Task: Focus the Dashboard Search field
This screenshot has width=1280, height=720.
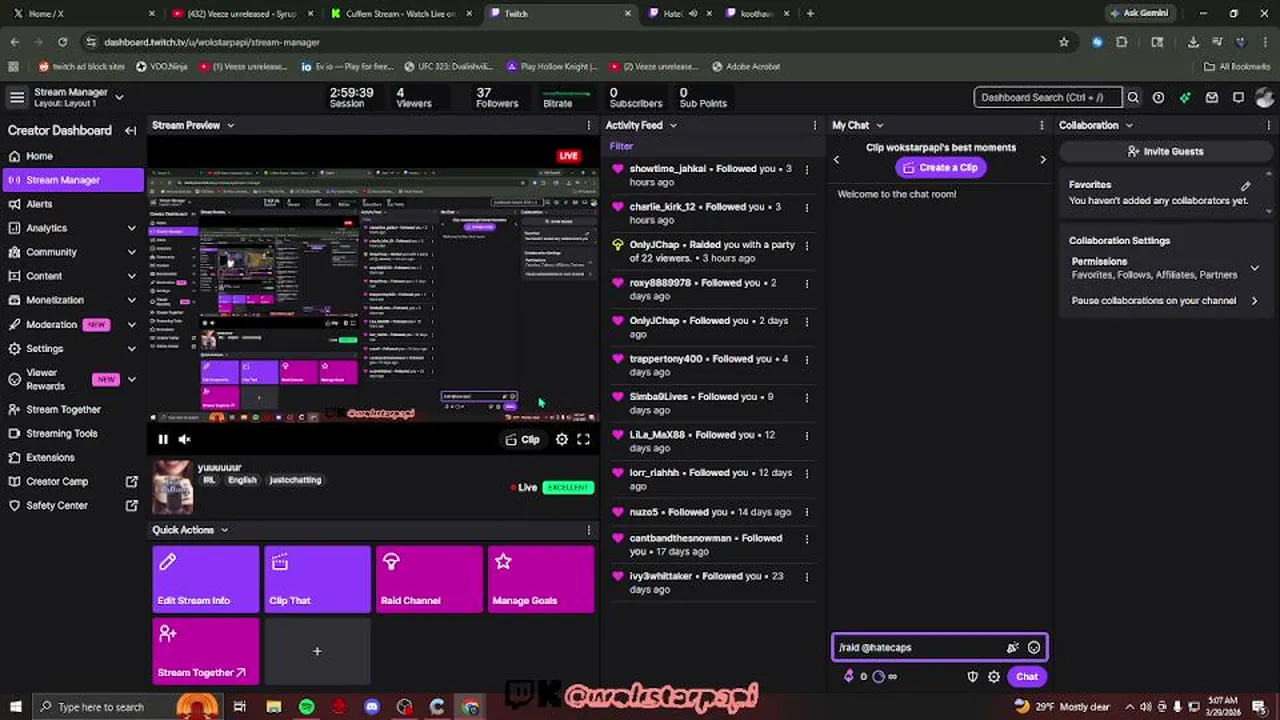Action: click(1048, 97)
